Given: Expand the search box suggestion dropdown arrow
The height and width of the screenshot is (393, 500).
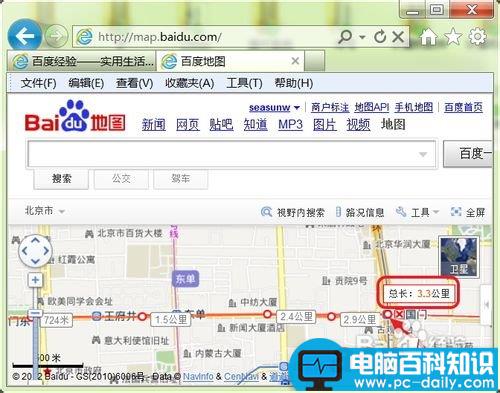Looking at the screenshot, I should pyautogui.click(x=423, y=154).
